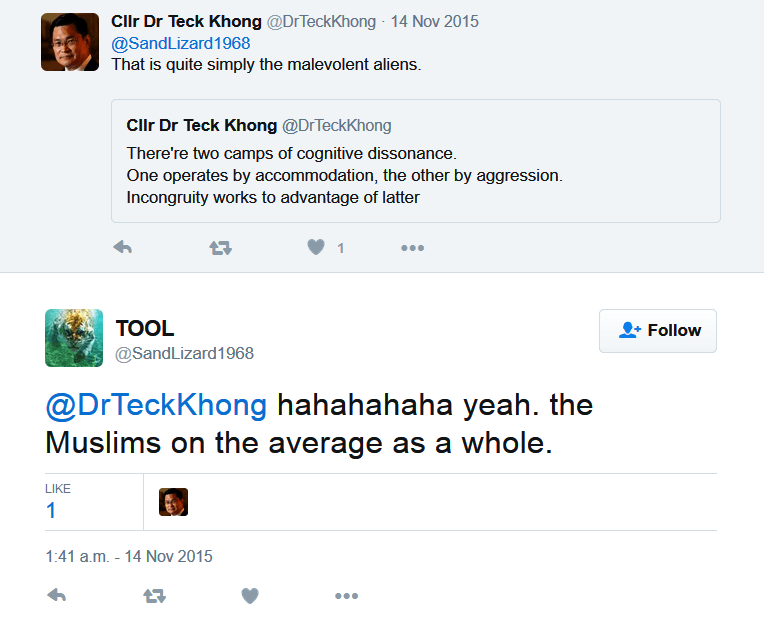Retweet the TOOL tweet
764x634 pixels.
pyautogui.click(x=154, y=596)
